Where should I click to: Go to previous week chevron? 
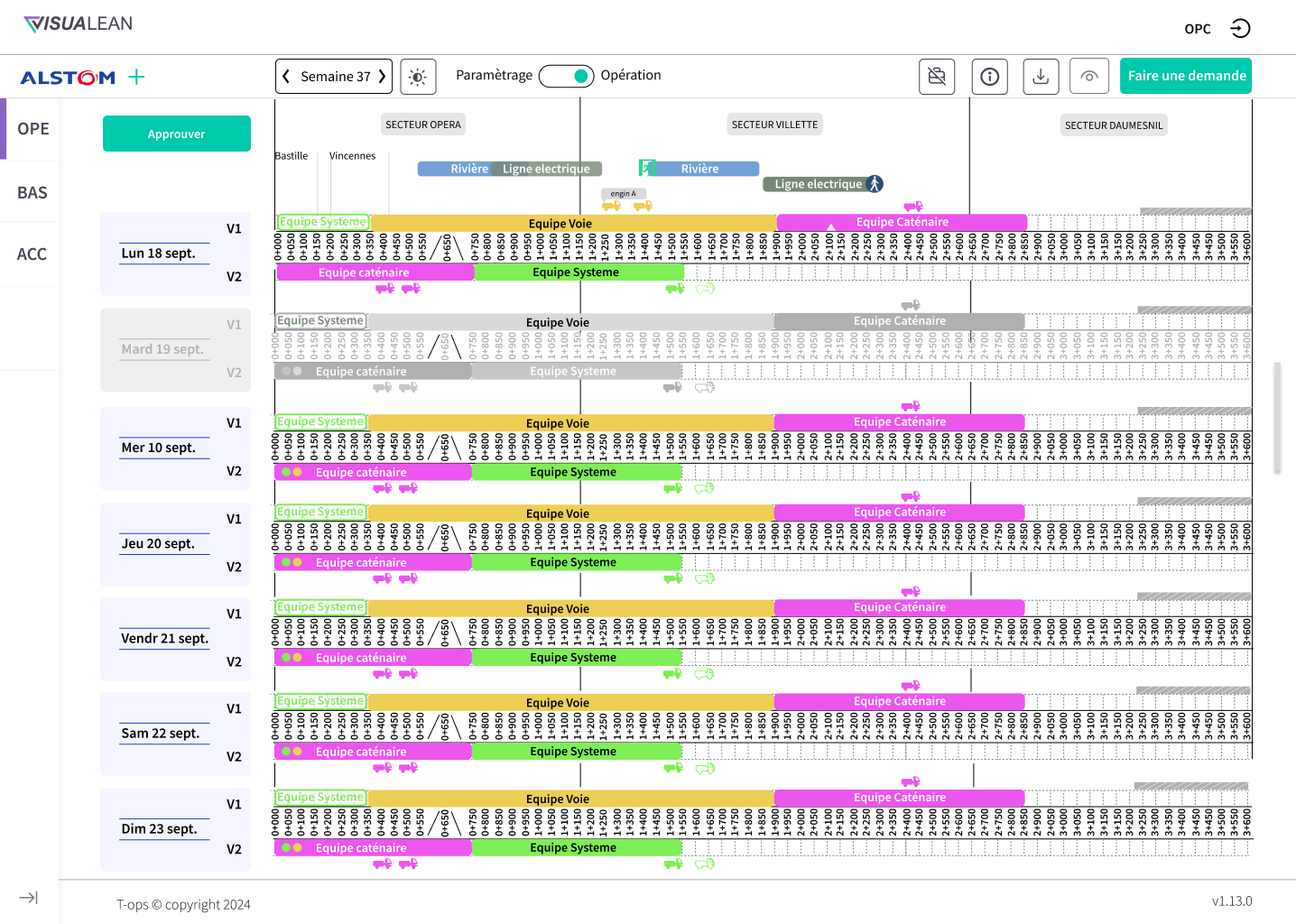click(x=286, y=77)
